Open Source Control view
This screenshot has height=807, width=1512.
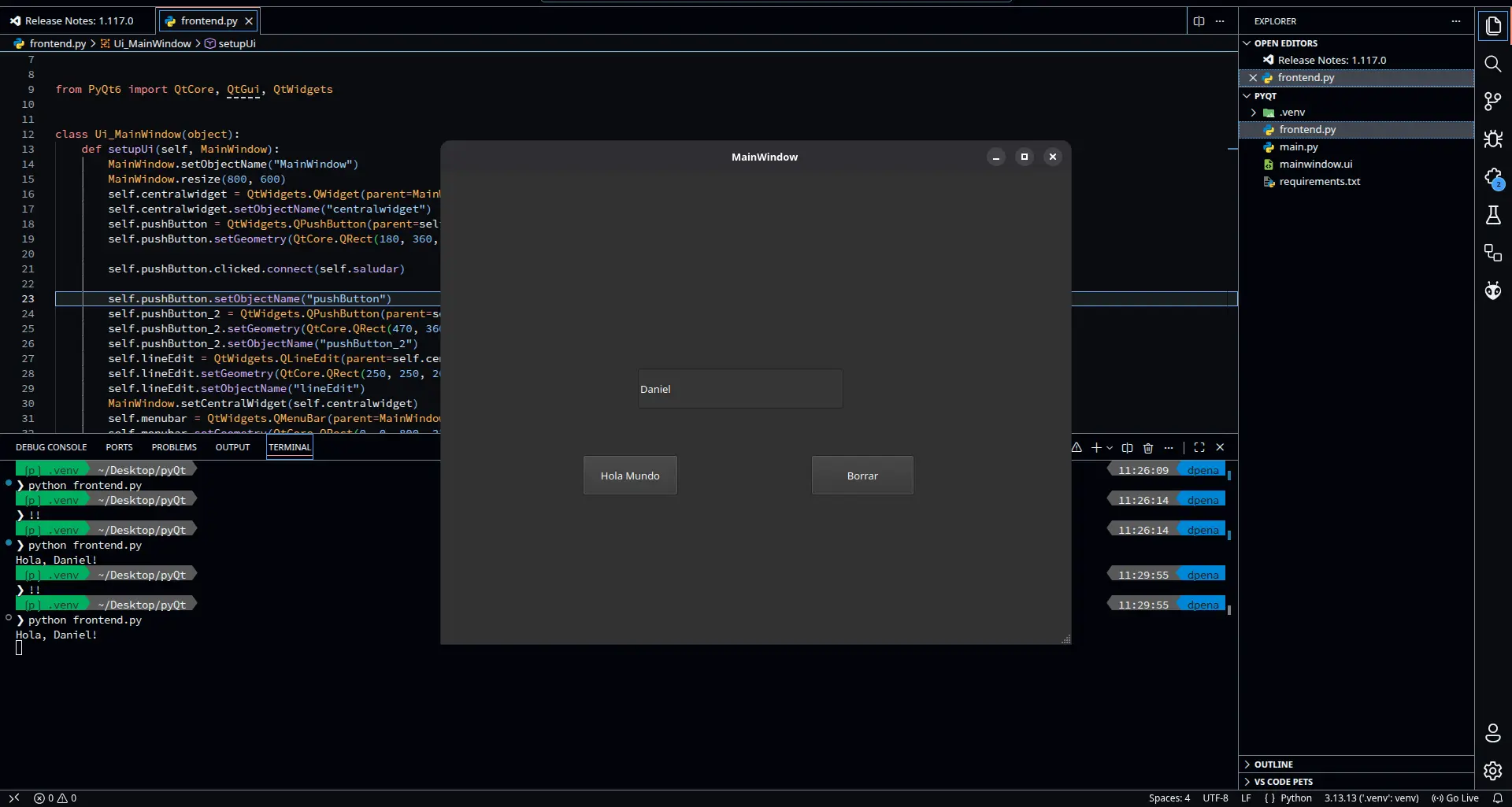tap(1493, 102)
